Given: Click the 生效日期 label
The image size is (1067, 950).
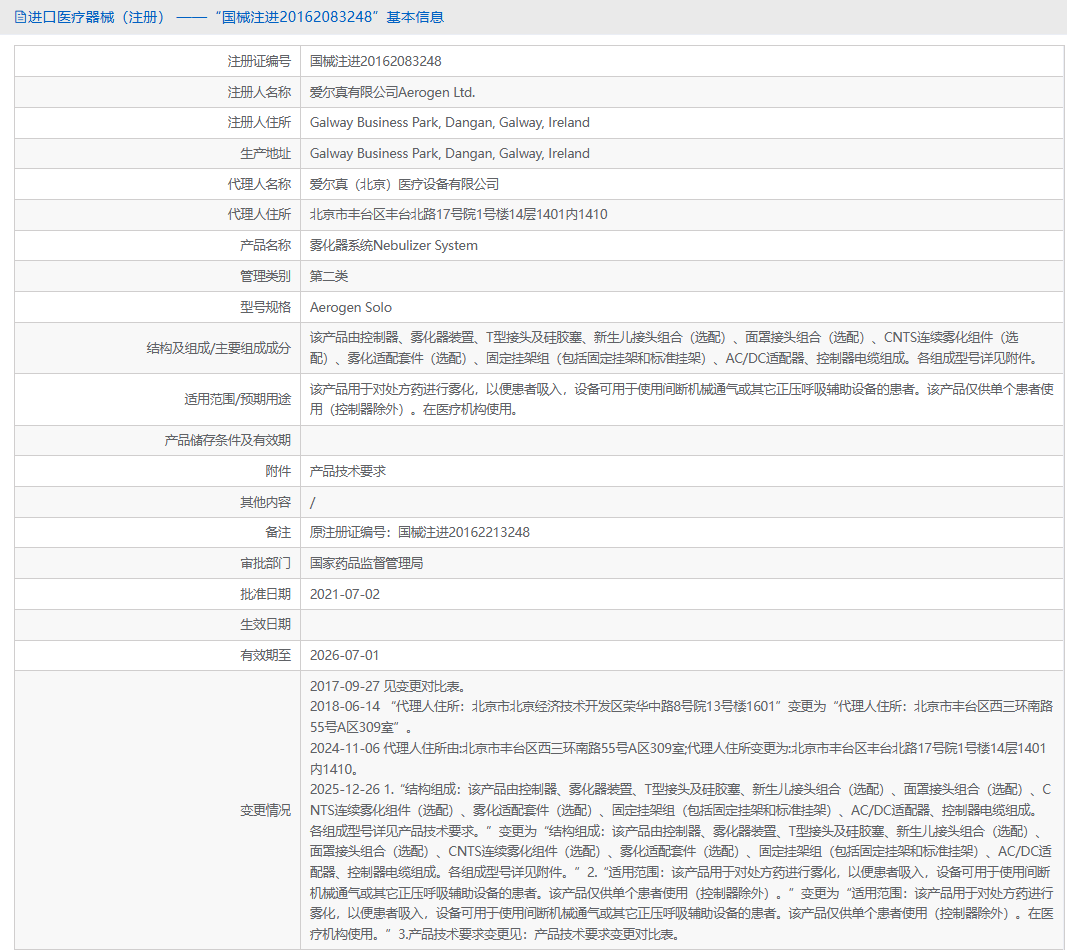Looking at the screenshot, I should [265, 625].
